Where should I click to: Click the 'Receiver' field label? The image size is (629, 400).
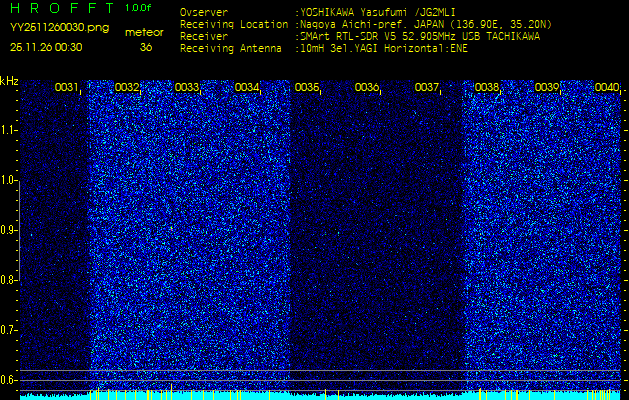(204, 37)
